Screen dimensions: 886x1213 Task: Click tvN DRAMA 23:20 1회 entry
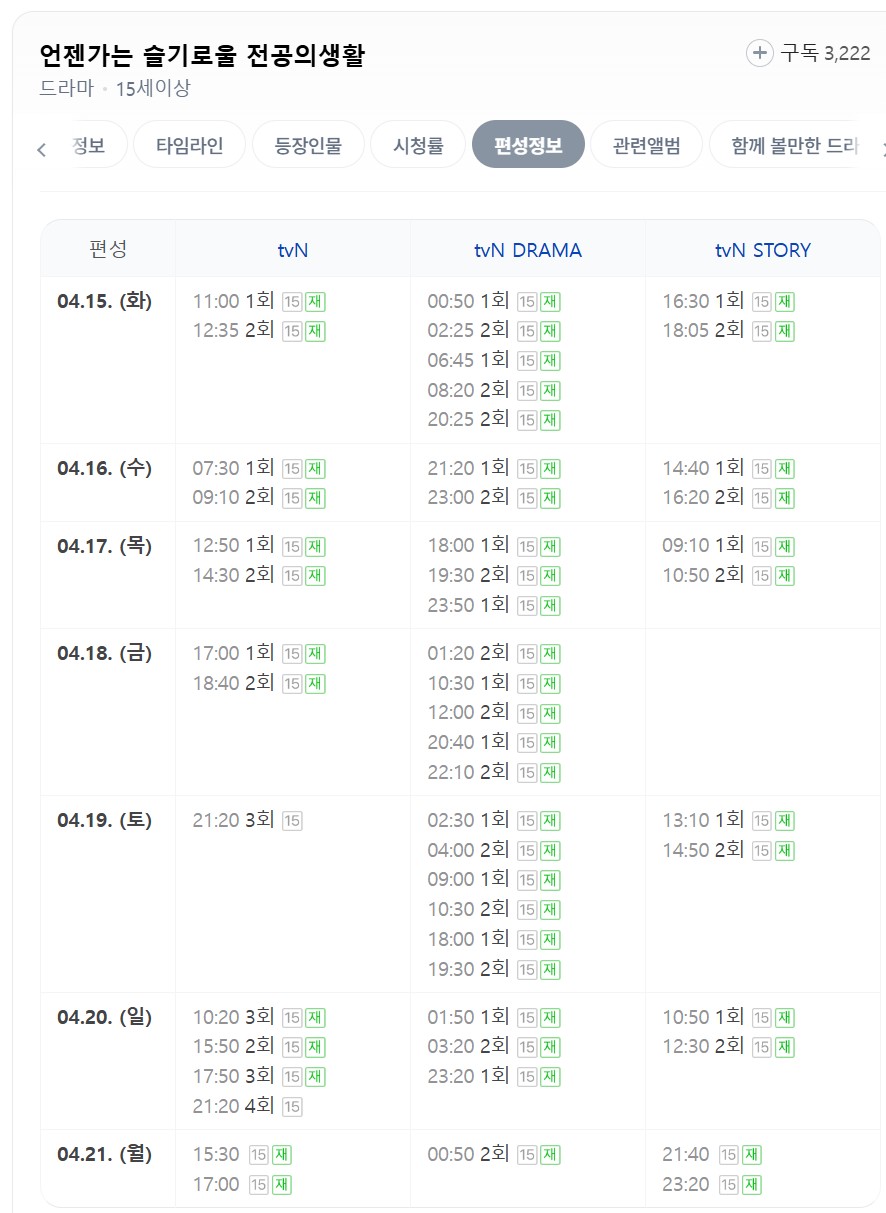coord(494,1076)
